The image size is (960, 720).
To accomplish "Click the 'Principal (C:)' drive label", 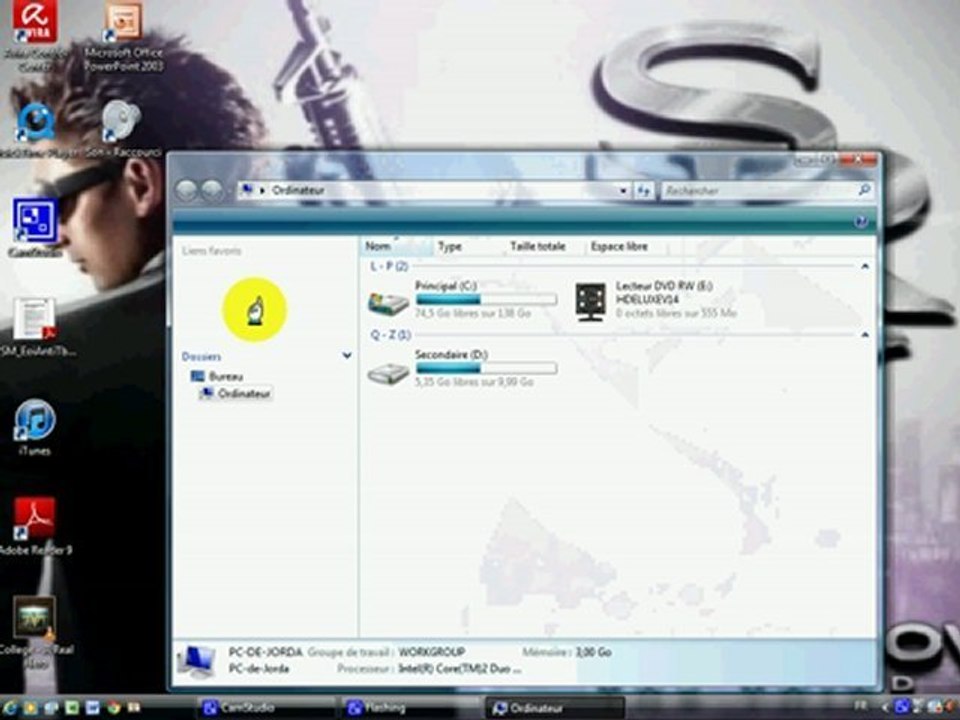I will click(x=446, y=285).
